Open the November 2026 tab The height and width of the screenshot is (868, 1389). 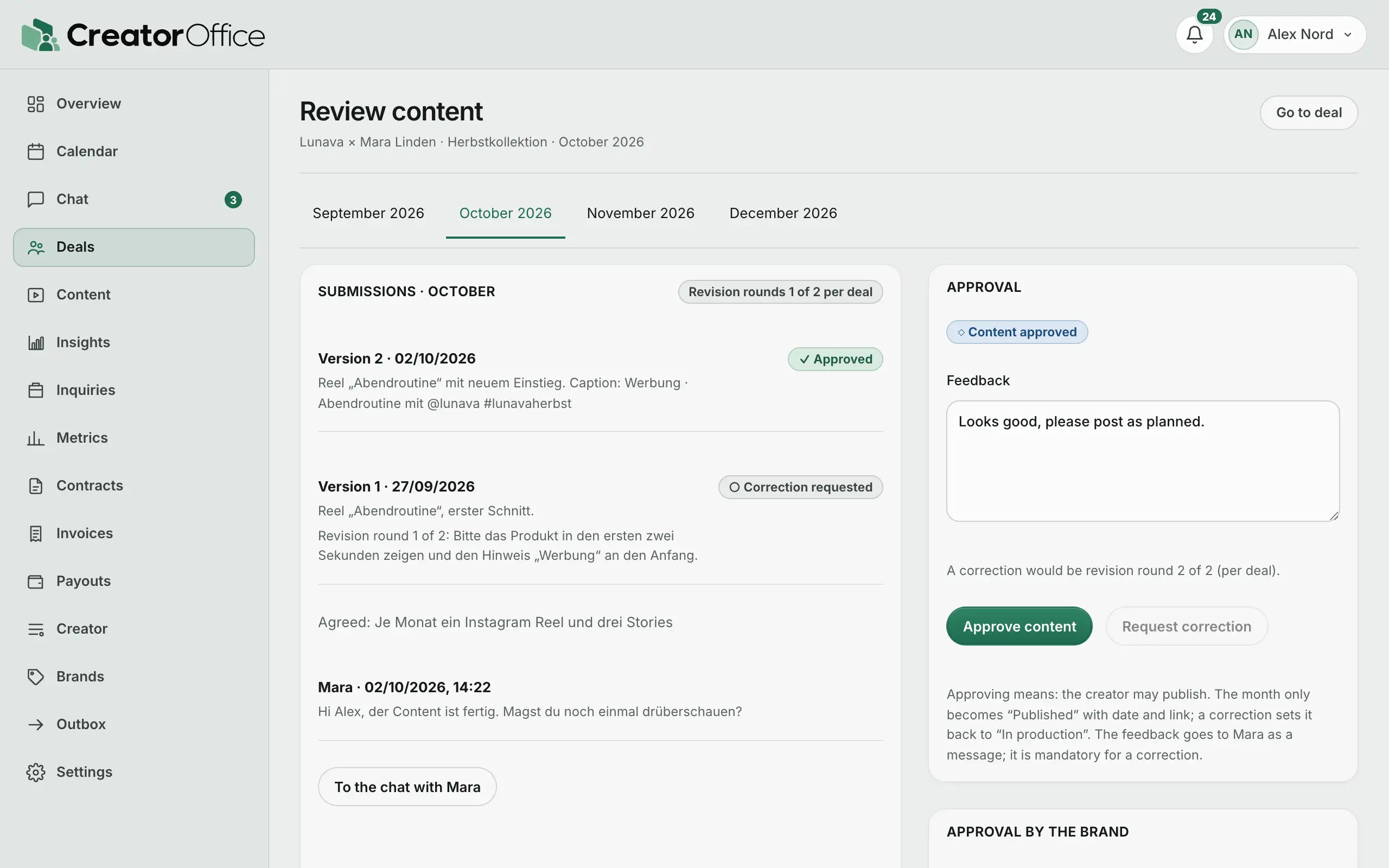tap(641, 213)
